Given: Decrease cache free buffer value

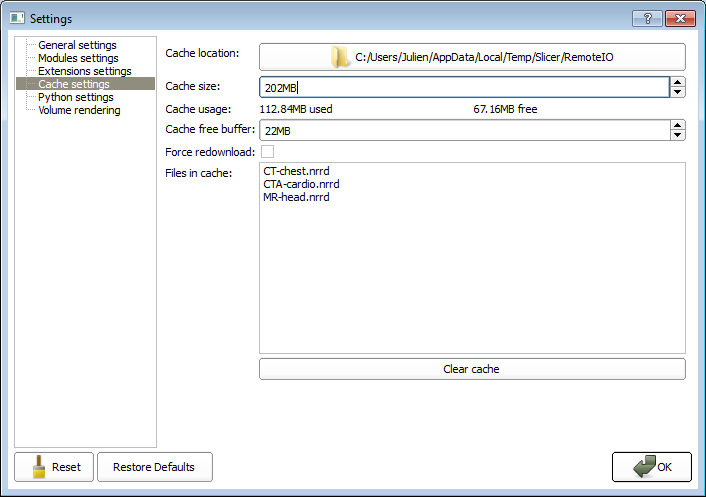Looking at the screenshot, I should coord(678,135).
